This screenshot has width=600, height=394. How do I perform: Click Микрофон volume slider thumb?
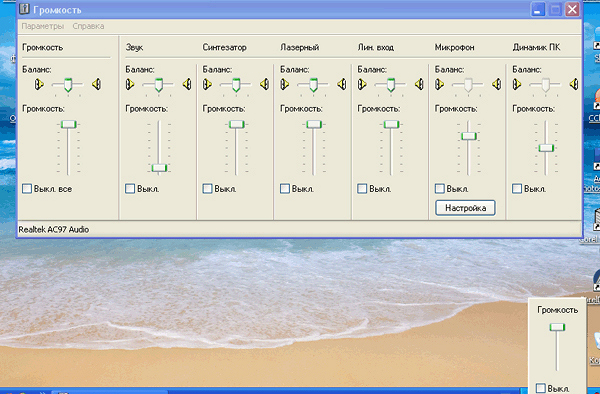[469, 136]
